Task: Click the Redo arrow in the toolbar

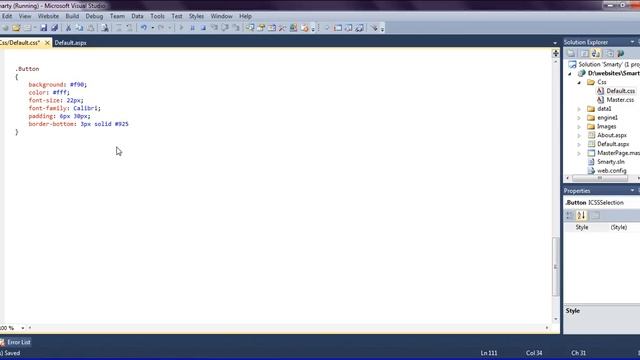Action: coord(161,28)
